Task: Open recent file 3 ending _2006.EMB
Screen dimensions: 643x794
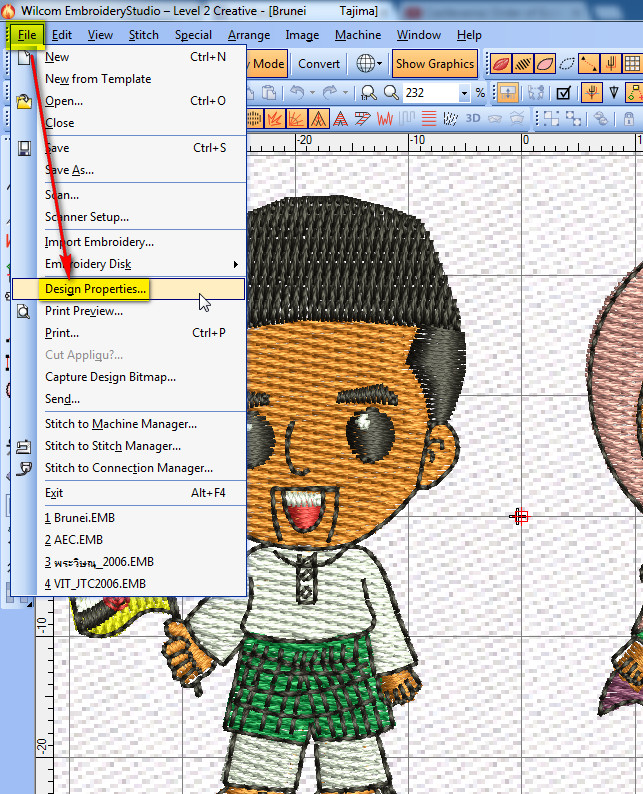Action: coord(129,562)
